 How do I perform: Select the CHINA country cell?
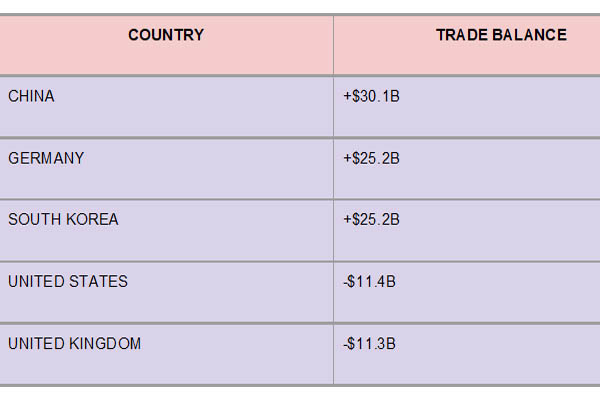pos(166,107)
